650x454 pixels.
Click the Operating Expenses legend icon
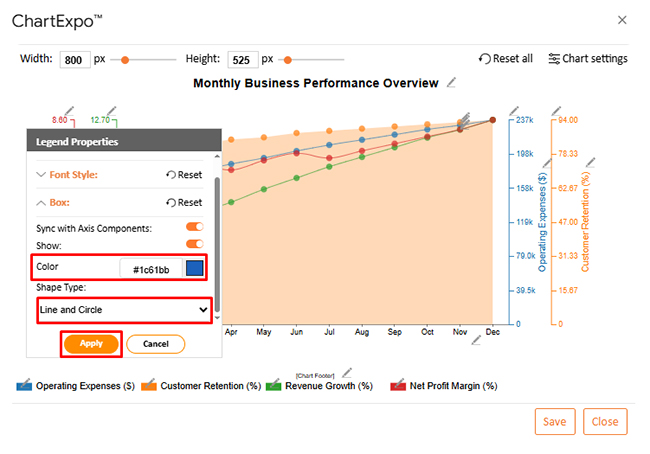click(x=24, y=385)
